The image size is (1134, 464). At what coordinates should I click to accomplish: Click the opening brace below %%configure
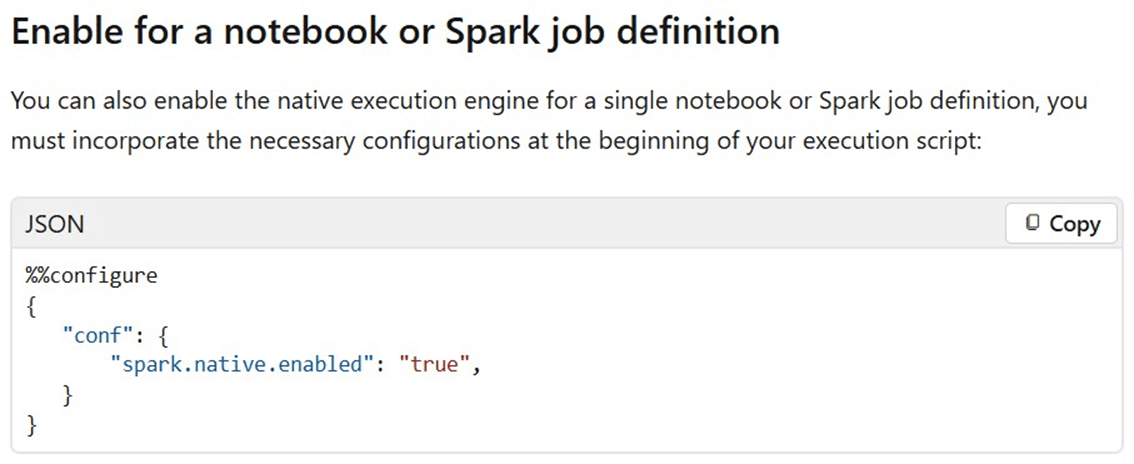[32, 306]
